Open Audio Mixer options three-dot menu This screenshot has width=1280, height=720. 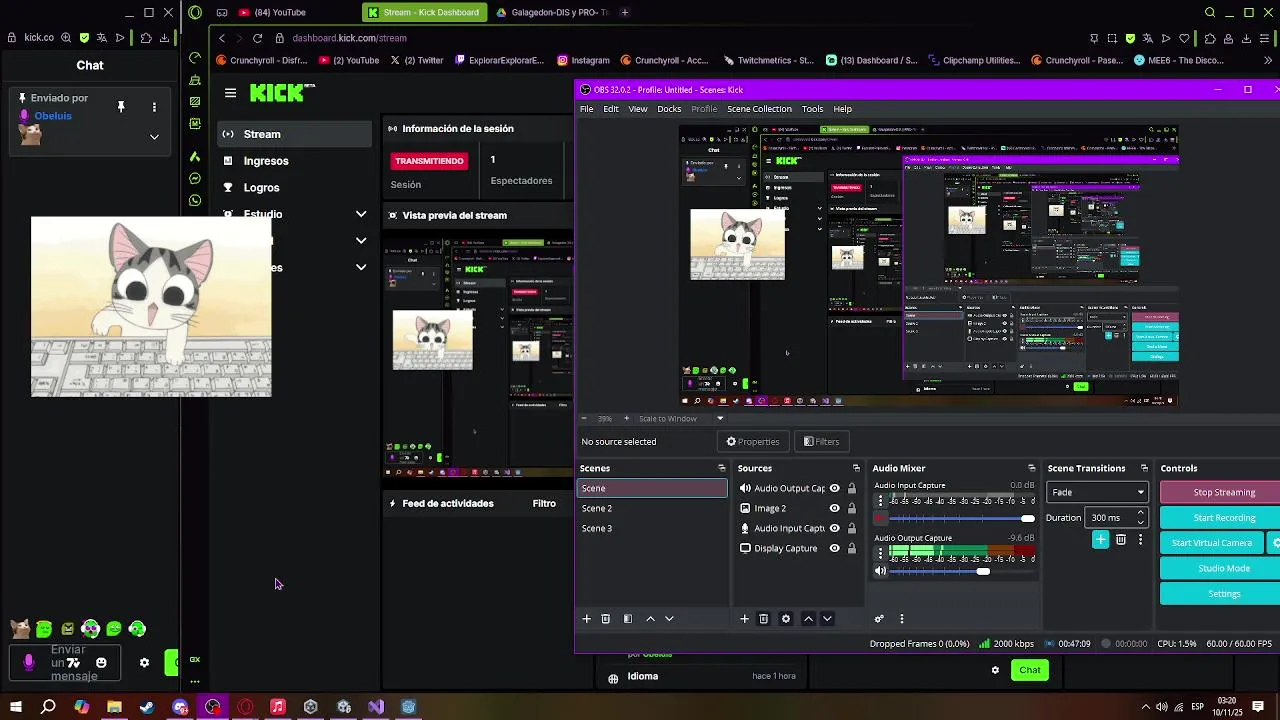[901, 619]
